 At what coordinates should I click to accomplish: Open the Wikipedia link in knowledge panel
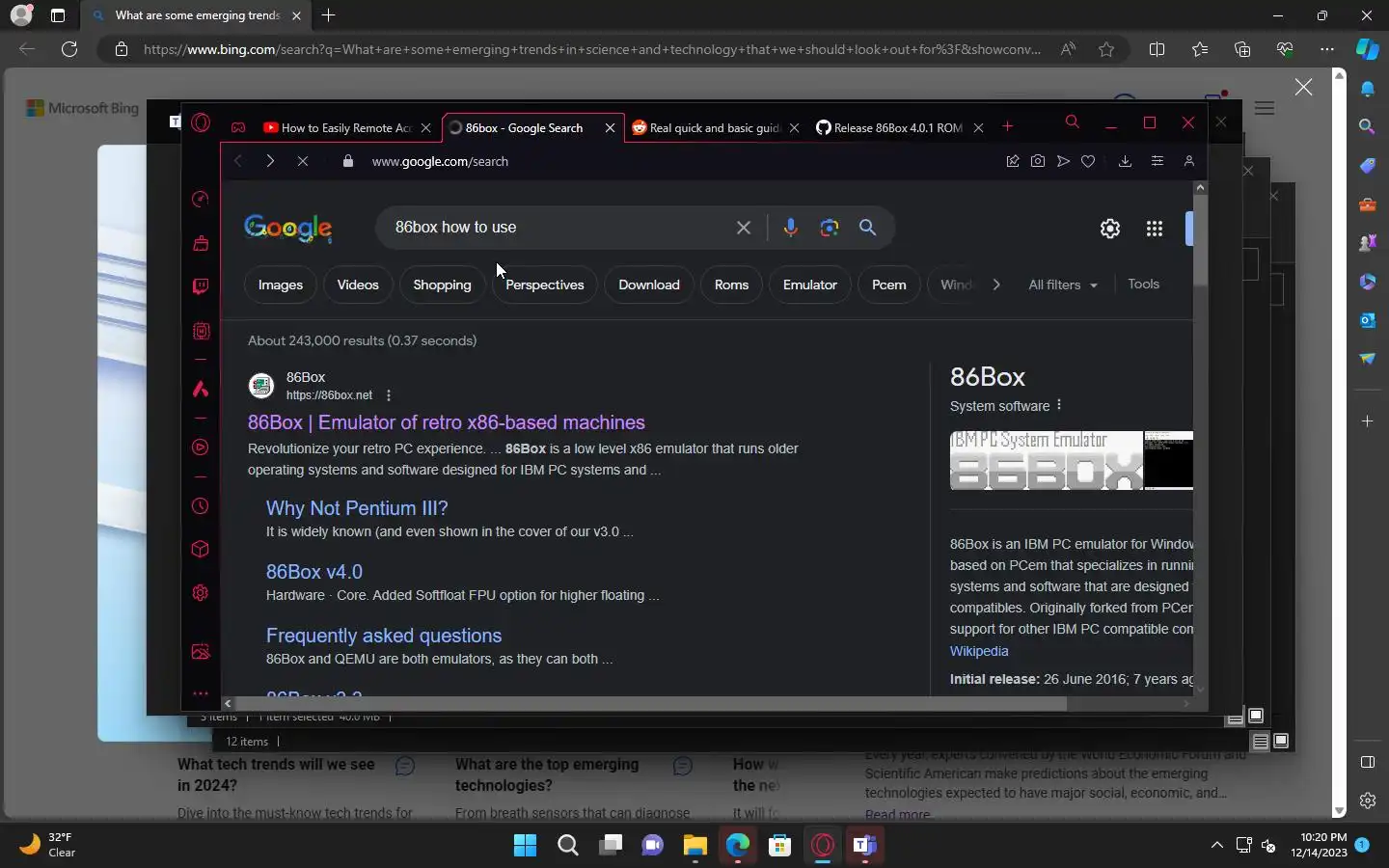point(979,651)
